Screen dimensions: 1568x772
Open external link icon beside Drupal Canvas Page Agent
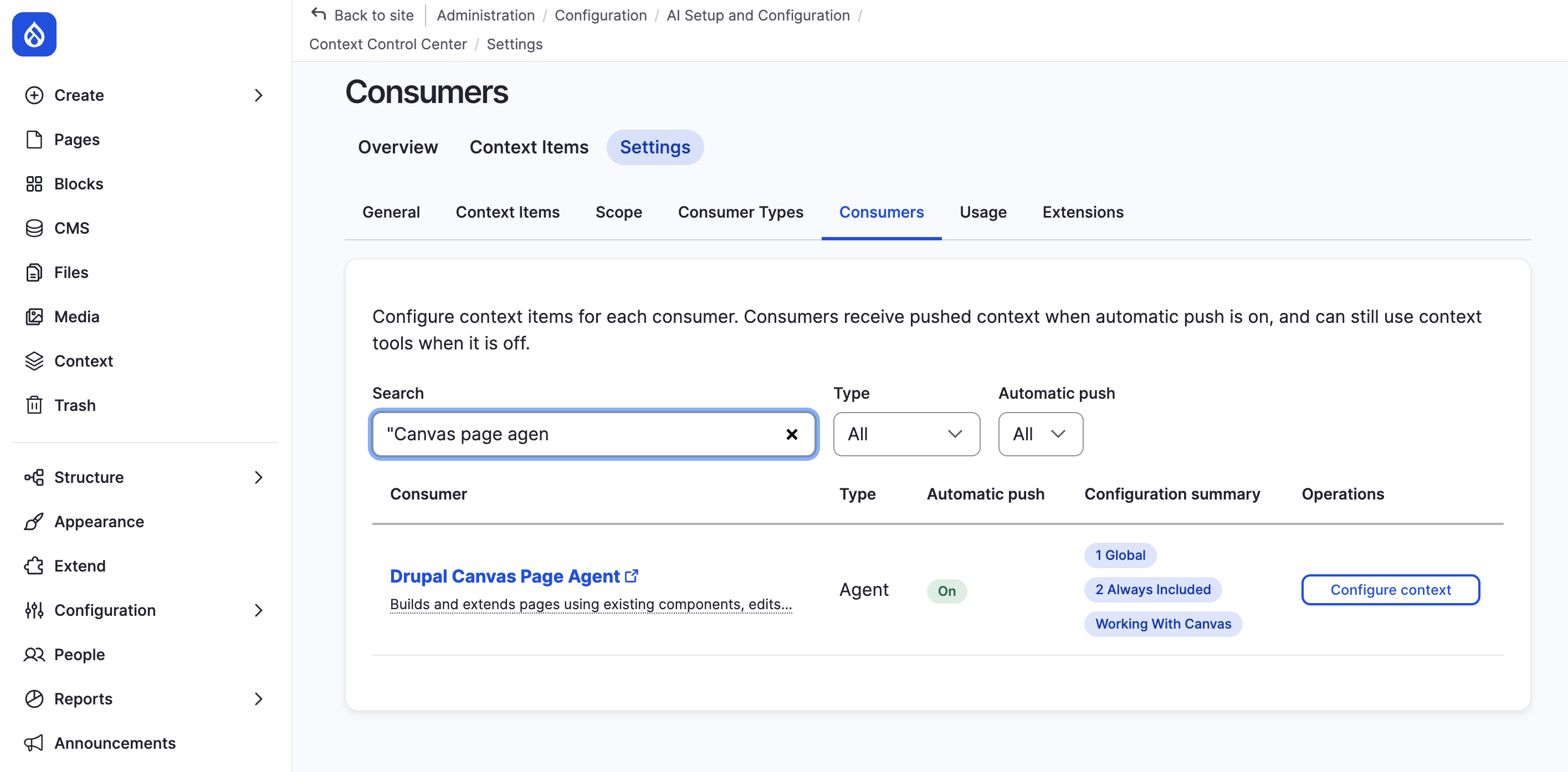click(x=632, y=575)
